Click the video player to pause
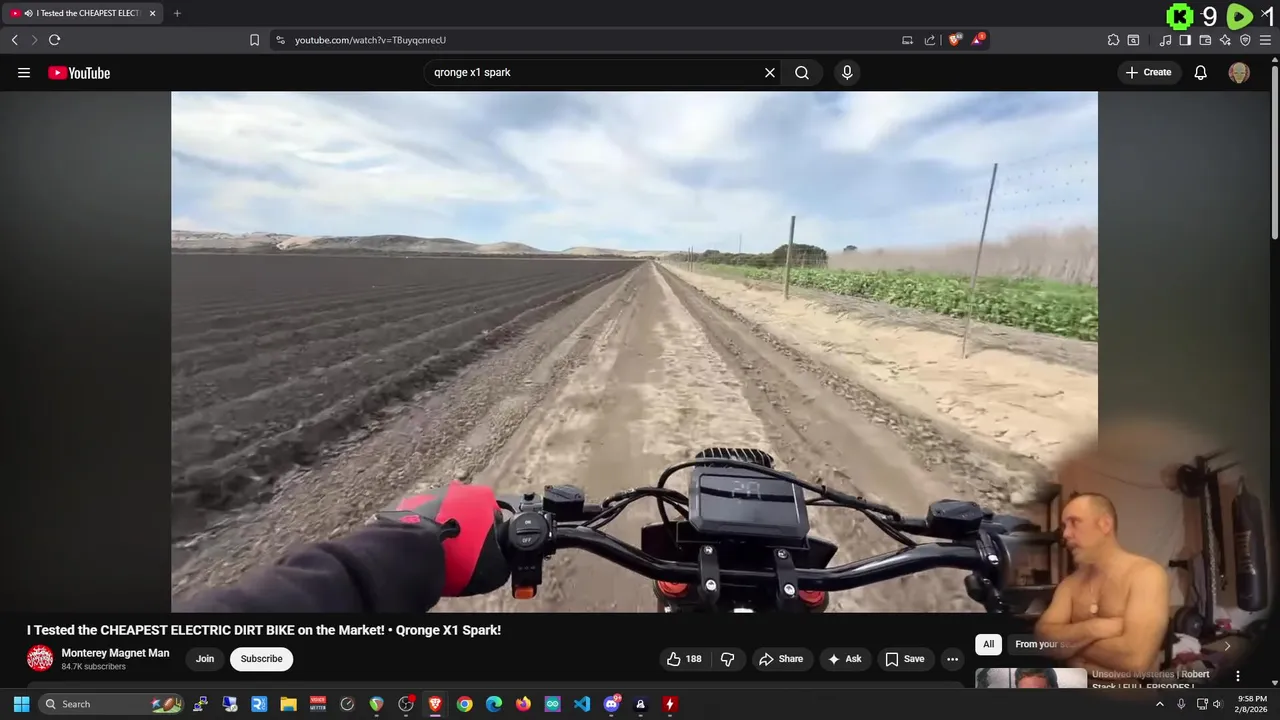 coord(634,351)
